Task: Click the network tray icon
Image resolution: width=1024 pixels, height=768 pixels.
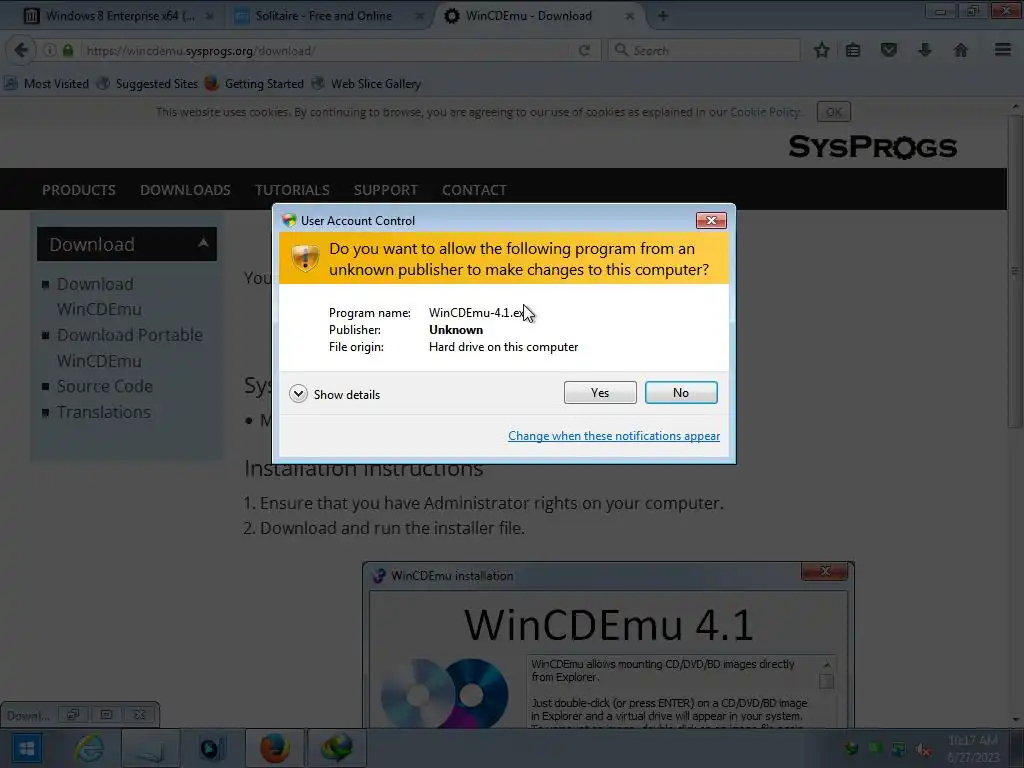Action: tap(899, 749)
